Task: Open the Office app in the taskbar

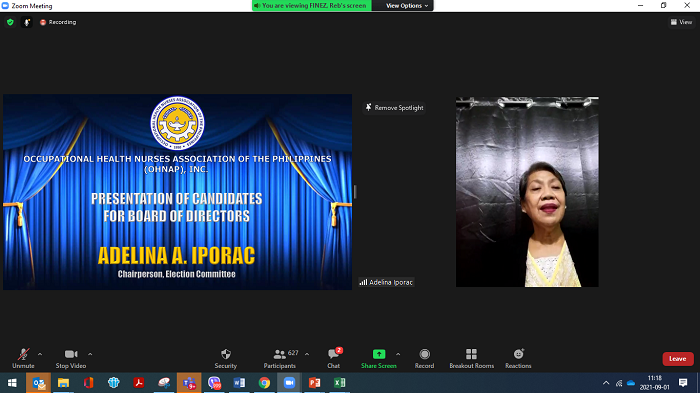Action: (x=88, y=383)
